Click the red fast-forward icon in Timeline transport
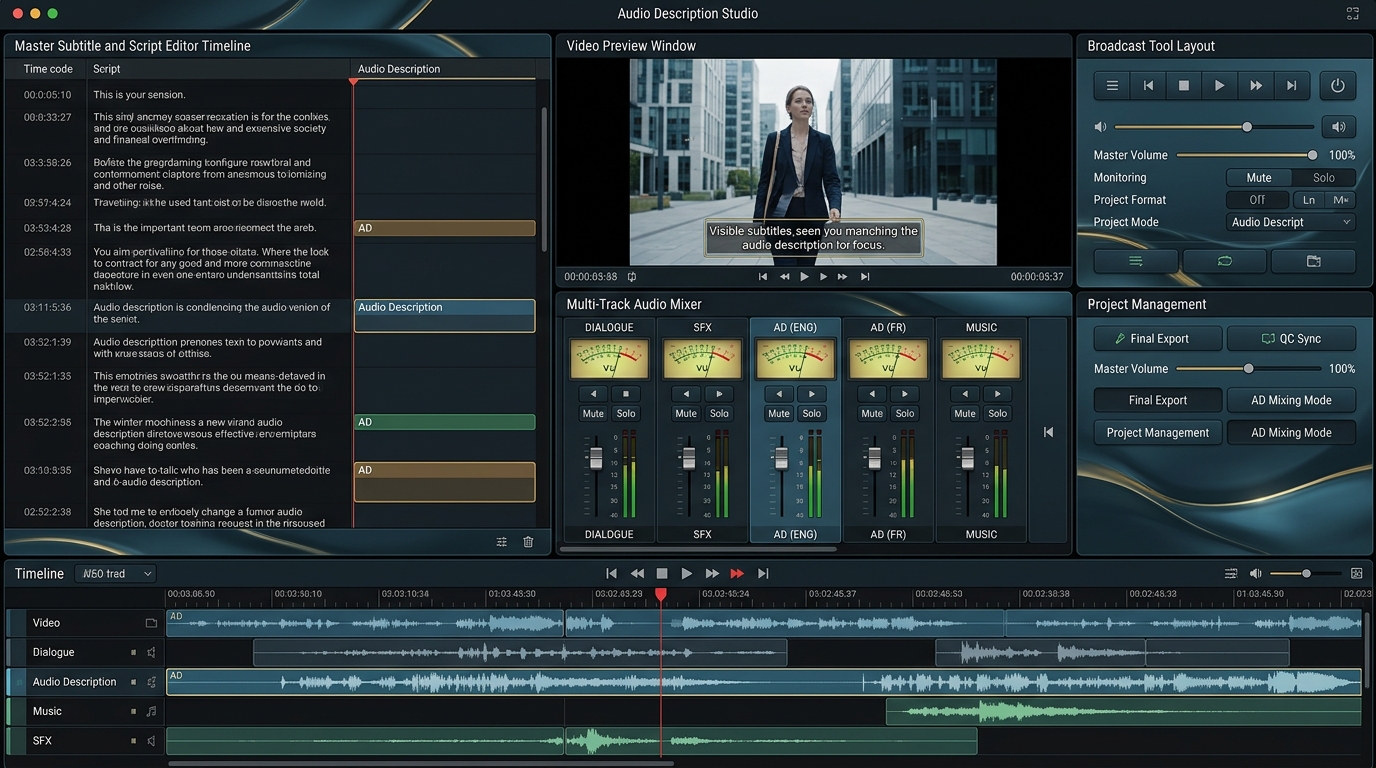The height and width of the screenshot is (768, 1376). click(737, 574)
